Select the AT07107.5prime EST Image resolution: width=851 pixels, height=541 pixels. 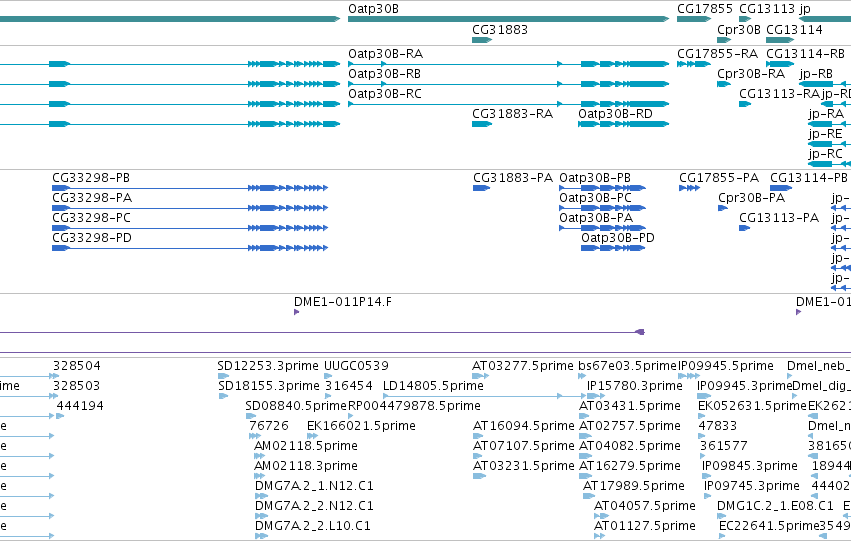pyautogui.click(x=523, y=446)
